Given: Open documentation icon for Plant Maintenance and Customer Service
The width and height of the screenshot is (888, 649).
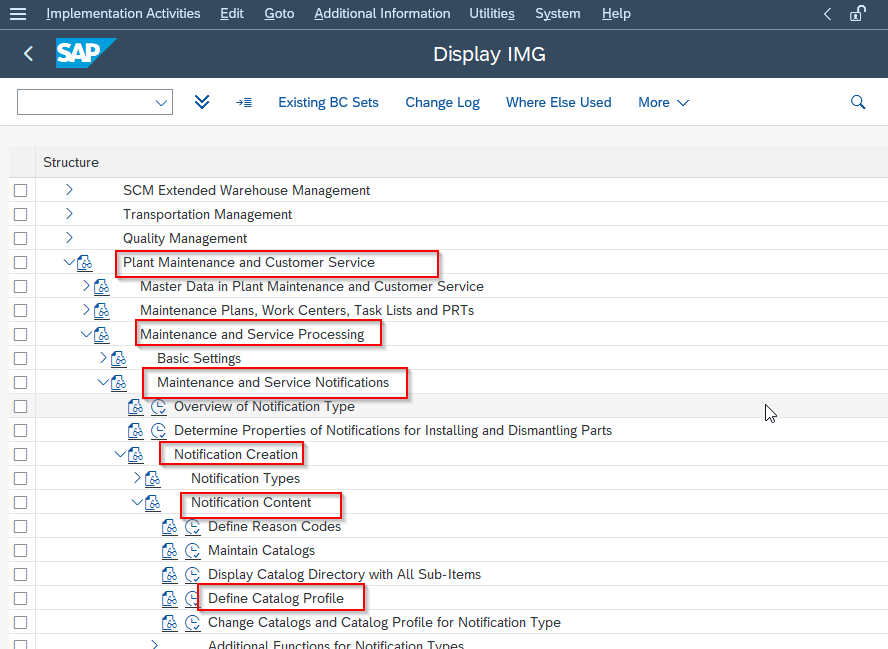Looking at the screenshot, I should 85,263.
